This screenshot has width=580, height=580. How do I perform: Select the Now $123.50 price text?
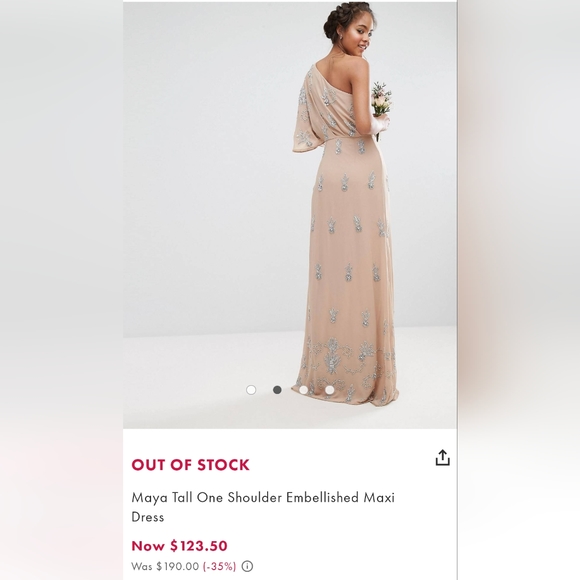pos(179,546)
